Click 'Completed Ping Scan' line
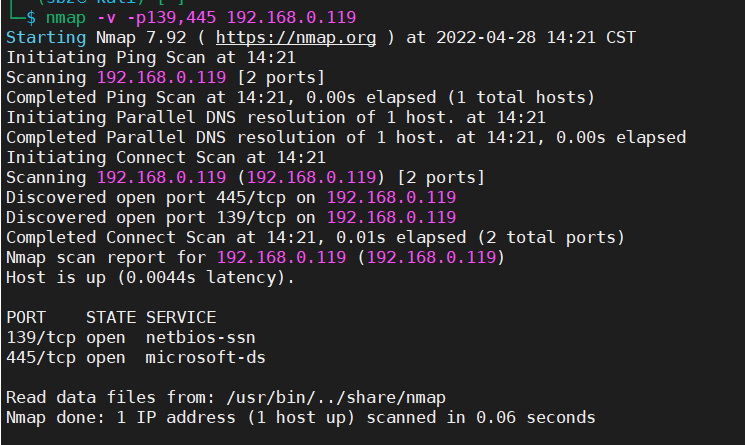Viewport: 745px width, 445px height. point(300,97)
